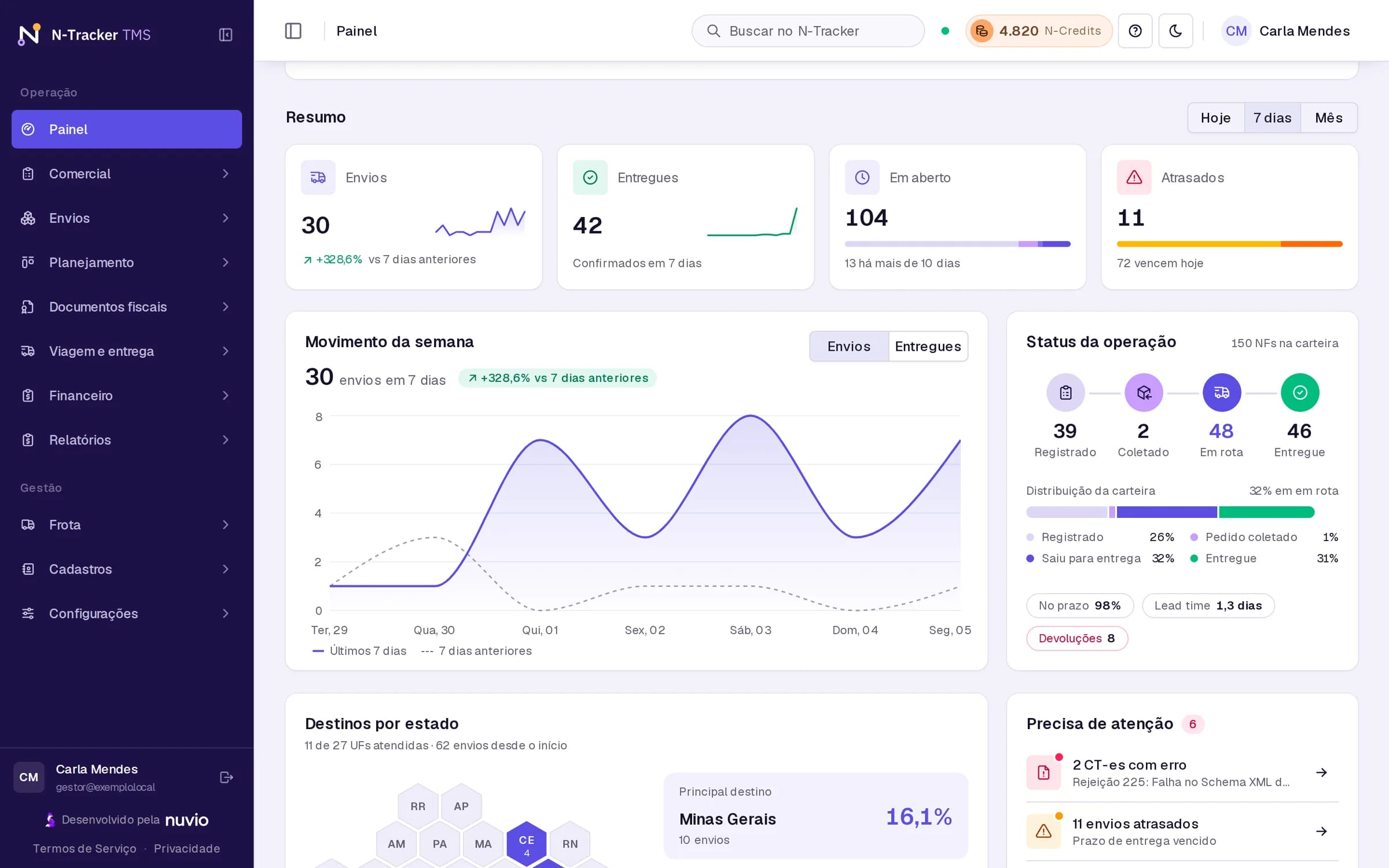Click the Envios truck icon in summary card
1389x868 pixels.
pos(318,177)
